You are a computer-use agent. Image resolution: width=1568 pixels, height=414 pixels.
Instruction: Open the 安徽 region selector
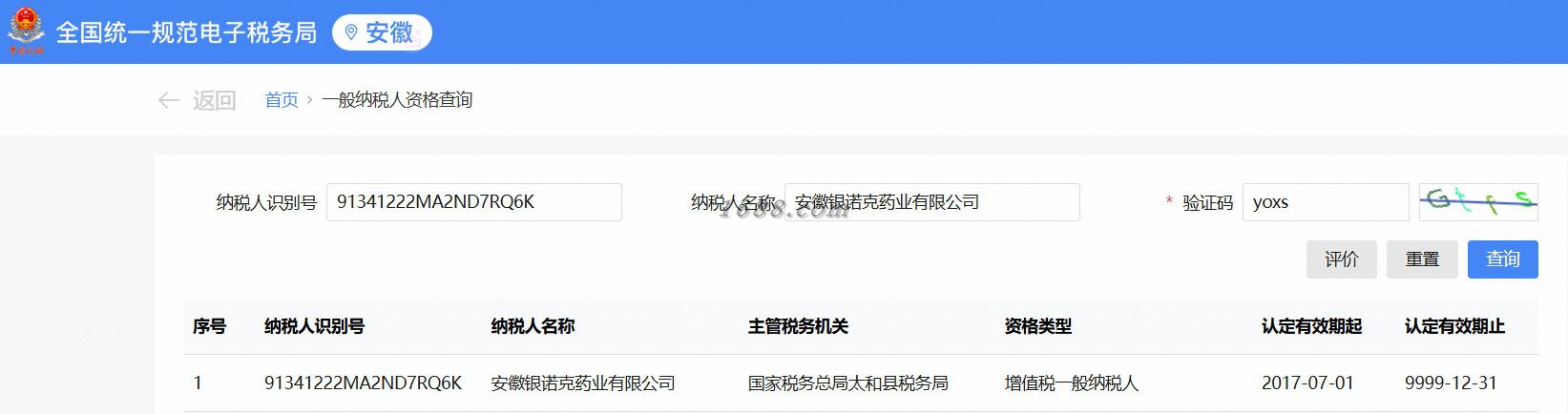tap(382, 32)
